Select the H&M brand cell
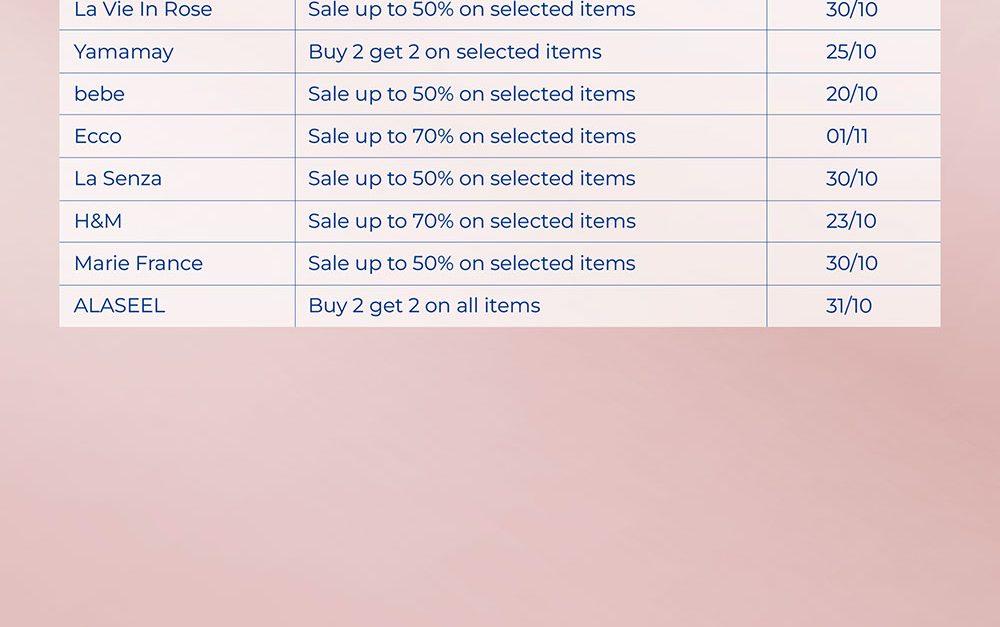 pyautogui.click(x=98, y=221)
